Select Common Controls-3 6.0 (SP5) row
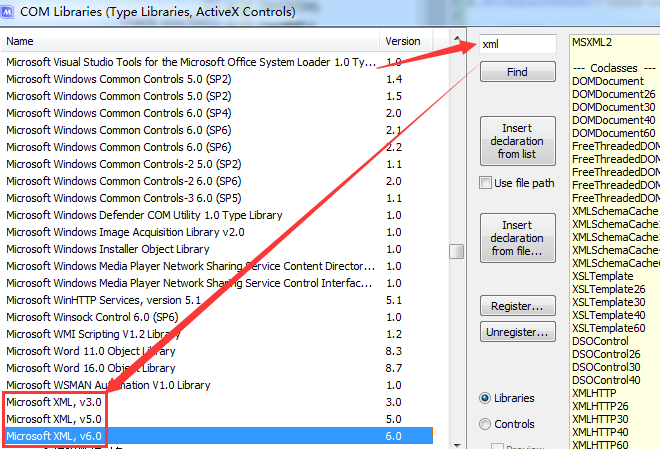This screenshot has width=660, height=449. [217, 198]
